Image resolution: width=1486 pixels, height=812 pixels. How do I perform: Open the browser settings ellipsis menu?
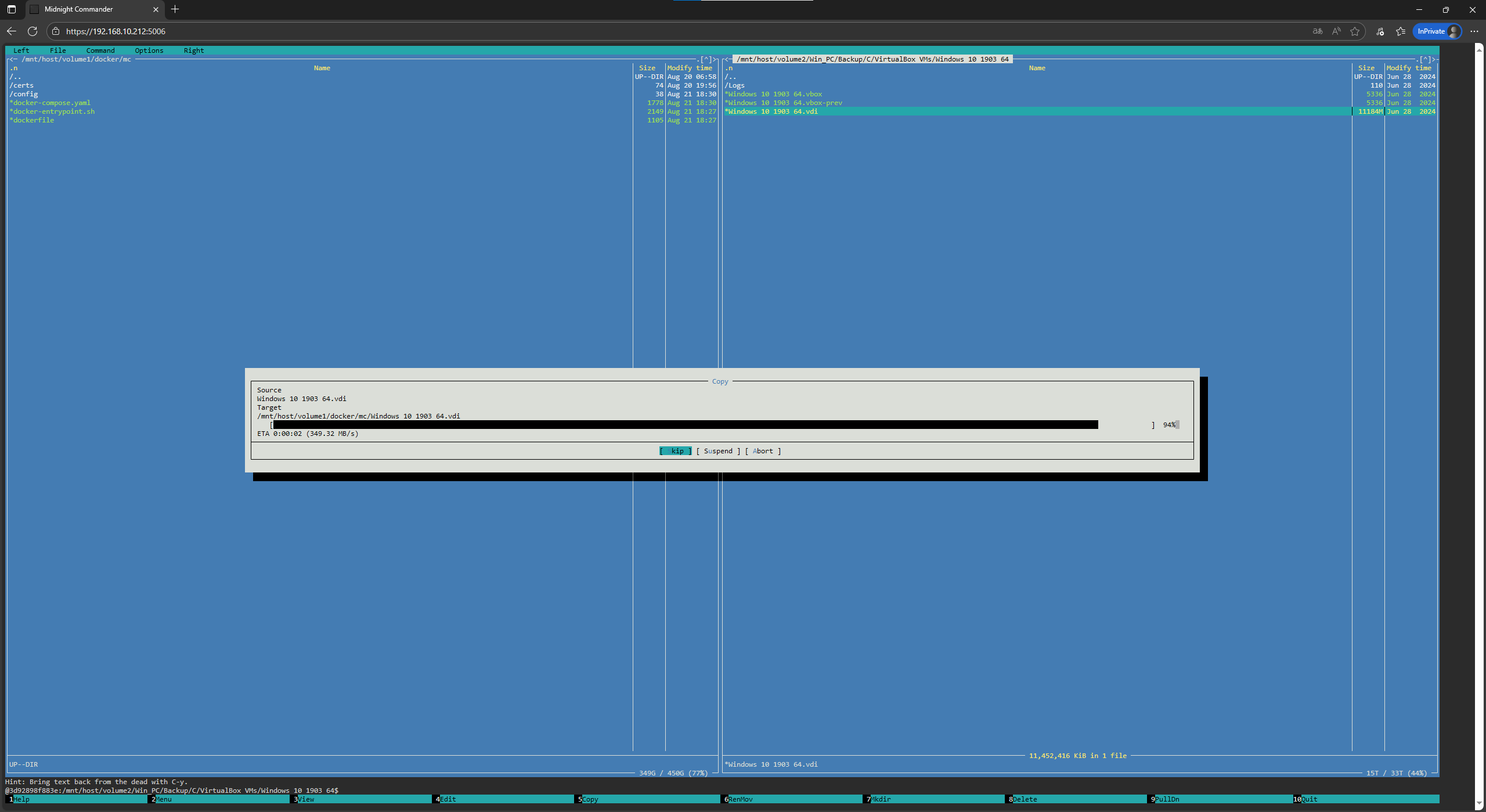coord(1474,31)
